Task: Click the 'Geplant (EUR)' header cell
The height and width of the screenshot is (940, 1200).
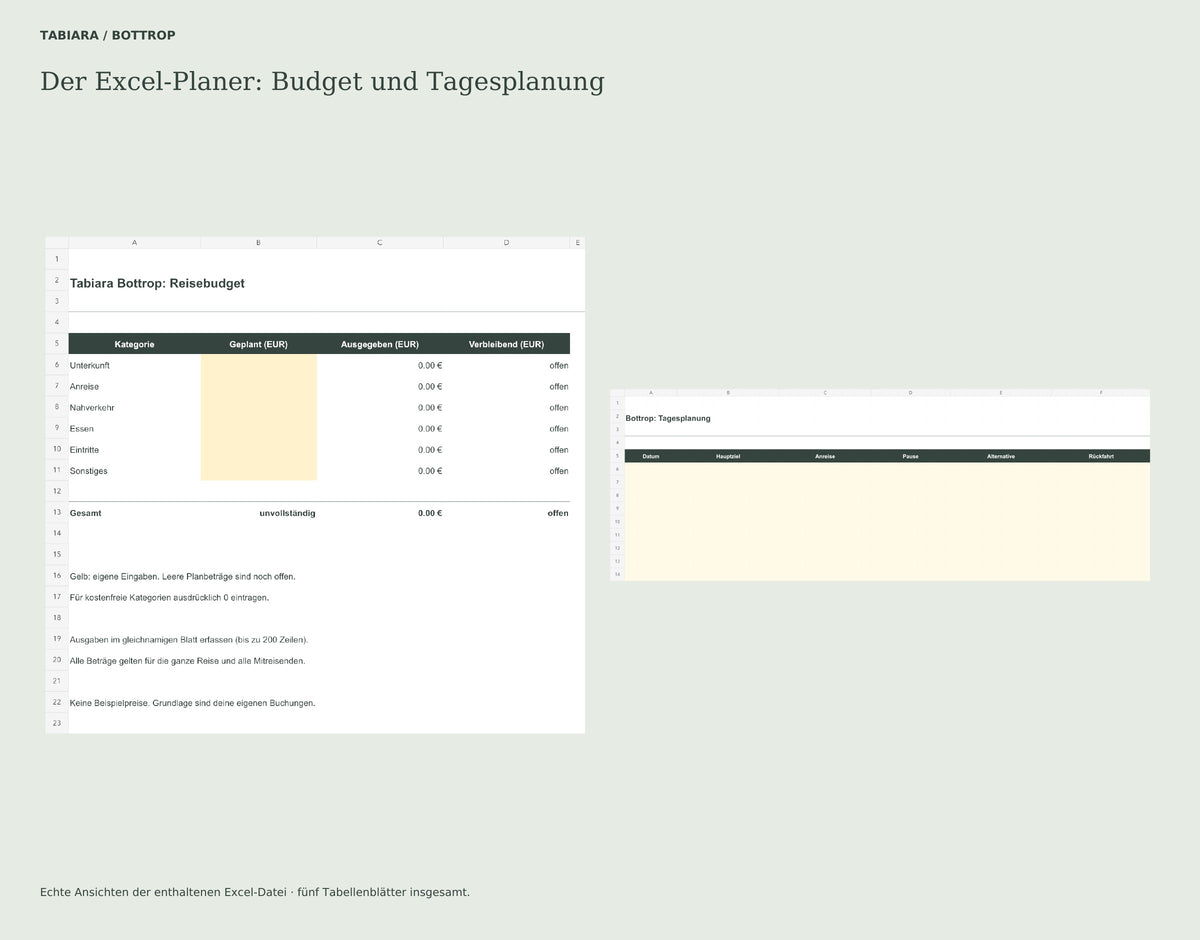Action: [x=258, y=344]
